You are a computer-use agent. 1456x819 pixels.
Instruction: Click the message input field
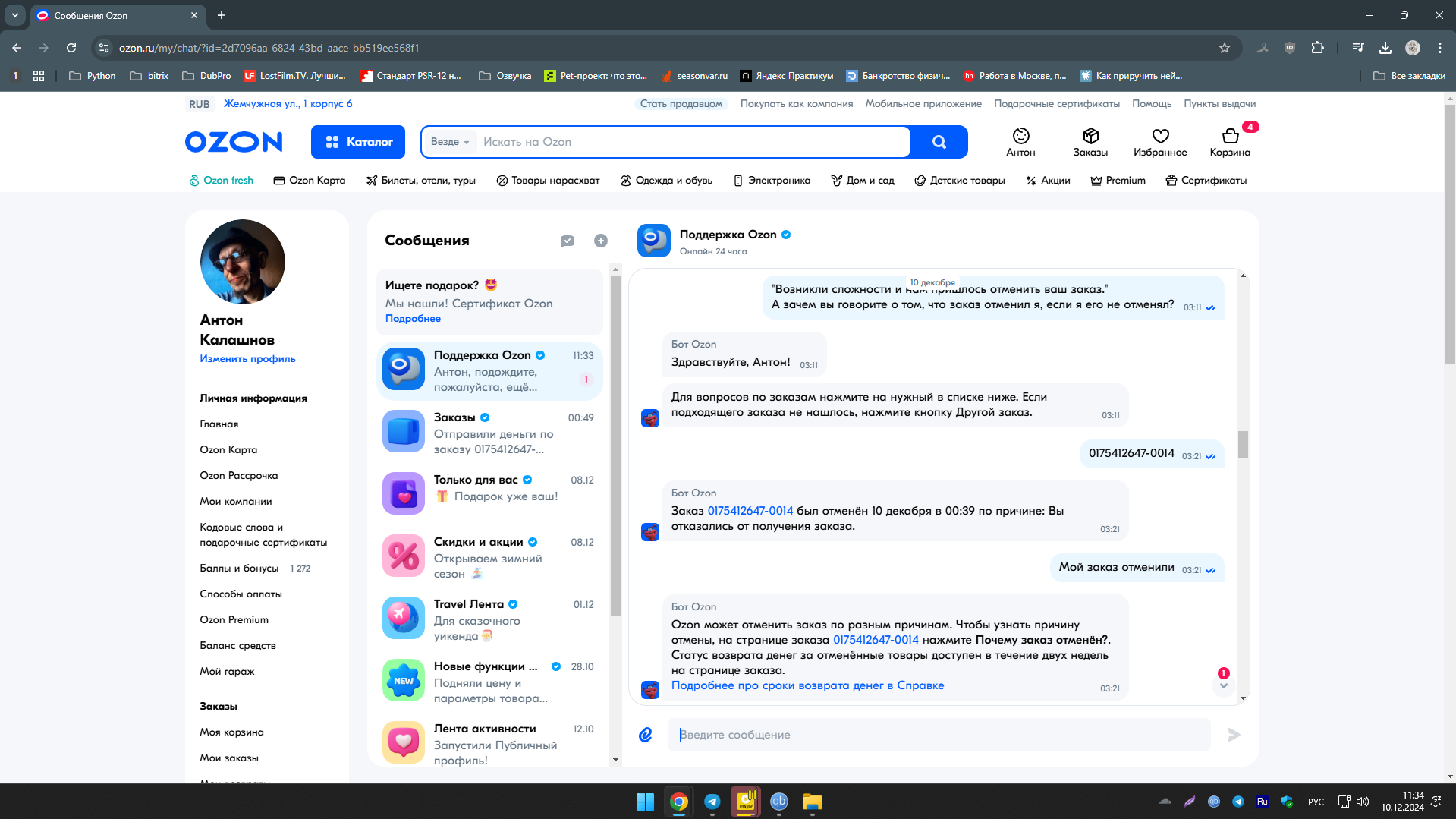click(939, 735)
